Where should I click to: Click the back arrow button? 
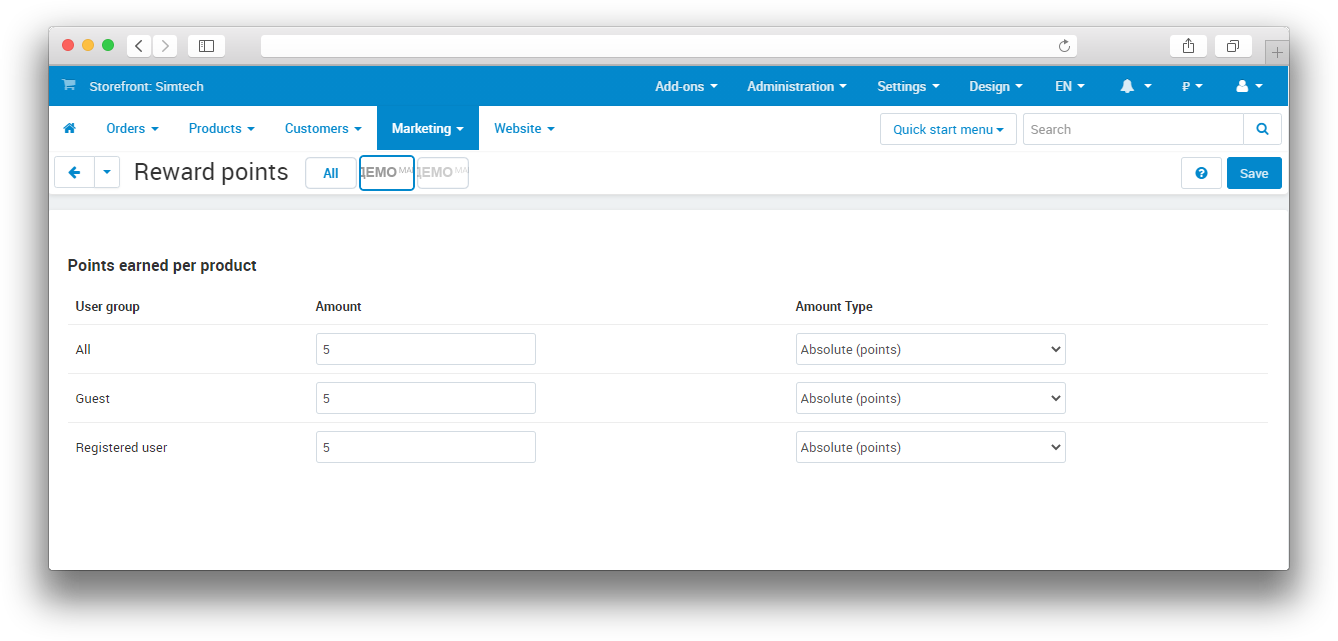[74, 173]
